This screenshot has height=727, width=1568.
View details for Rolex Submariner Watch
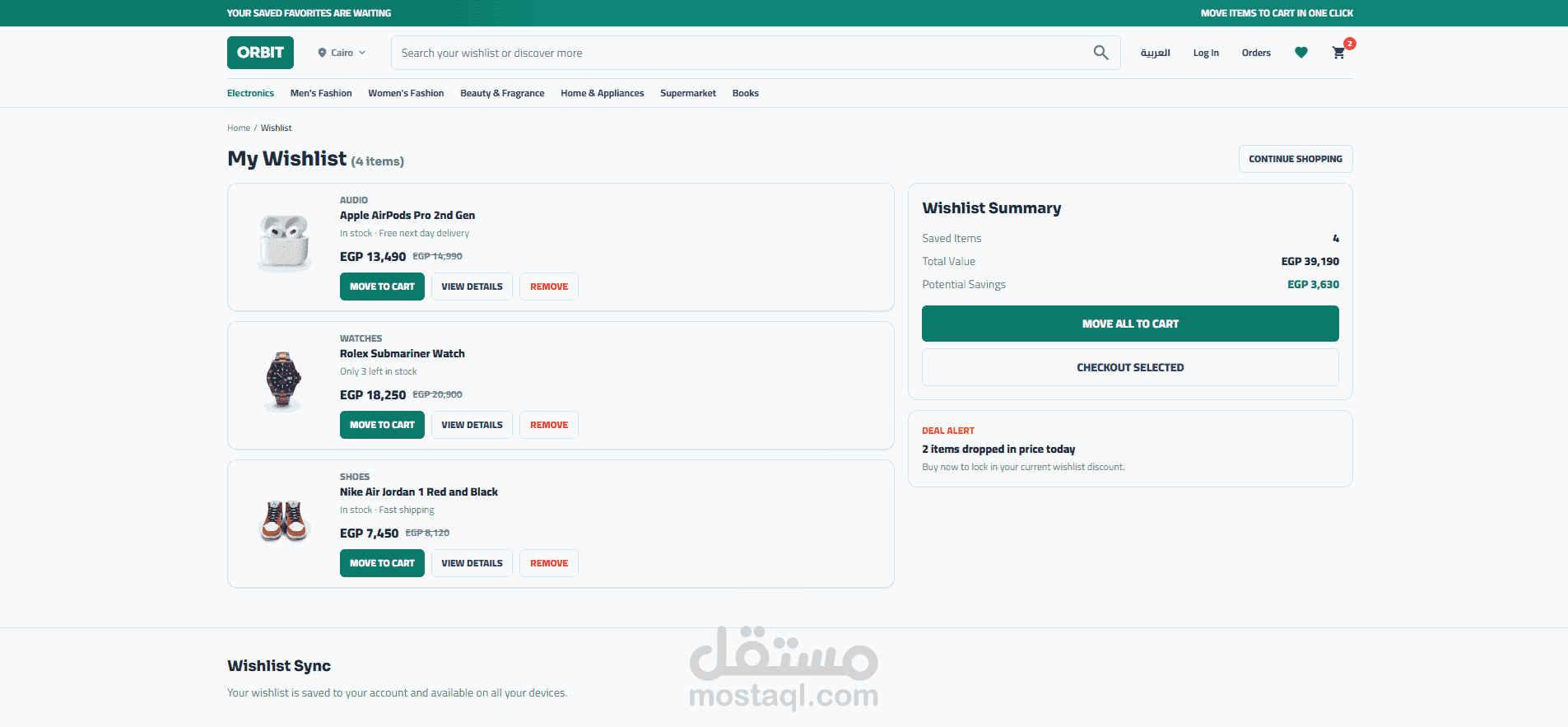click(472, 425)
